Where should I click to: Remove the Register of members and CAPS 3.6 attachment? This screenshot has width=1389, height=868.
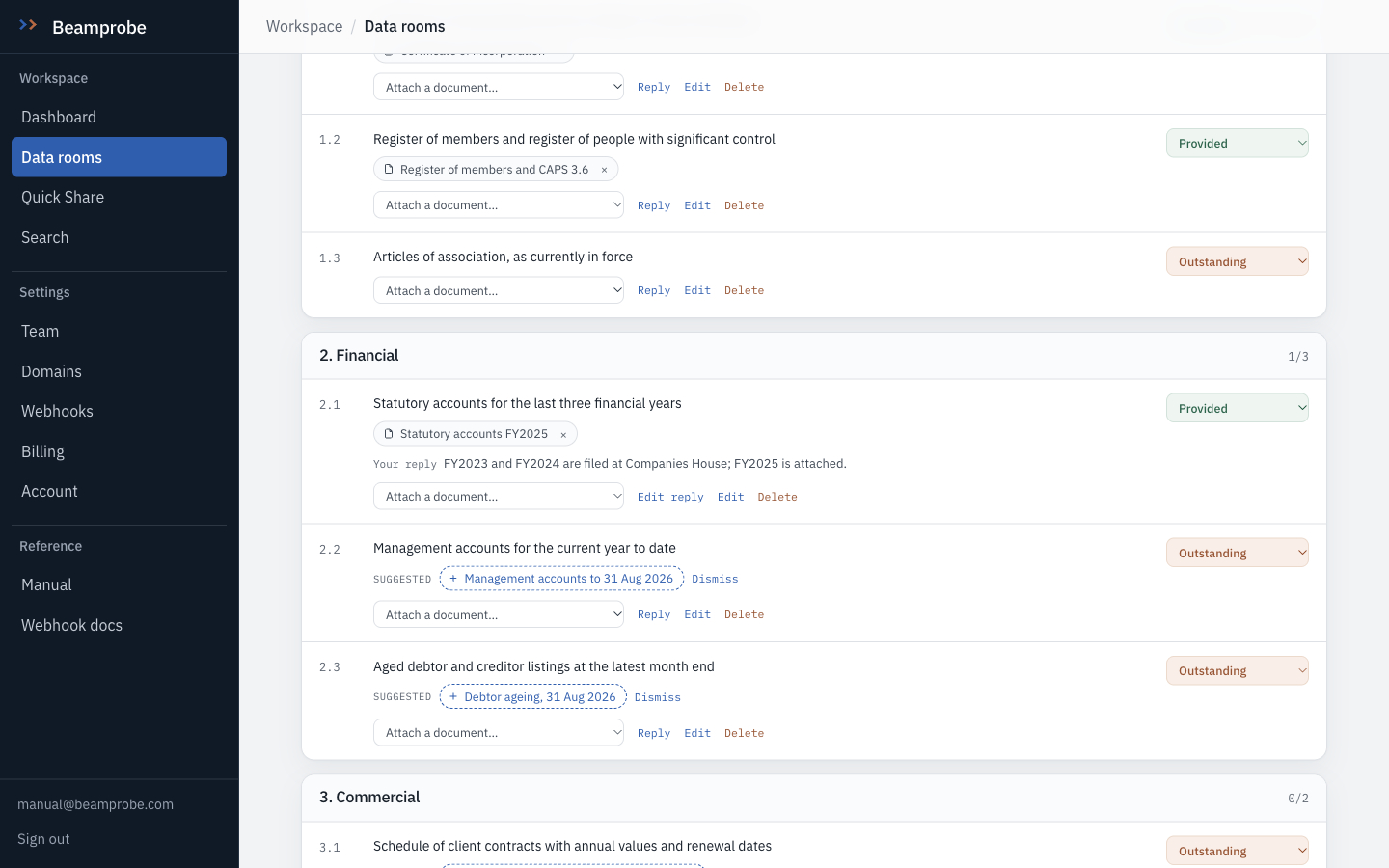coord(604,170)
